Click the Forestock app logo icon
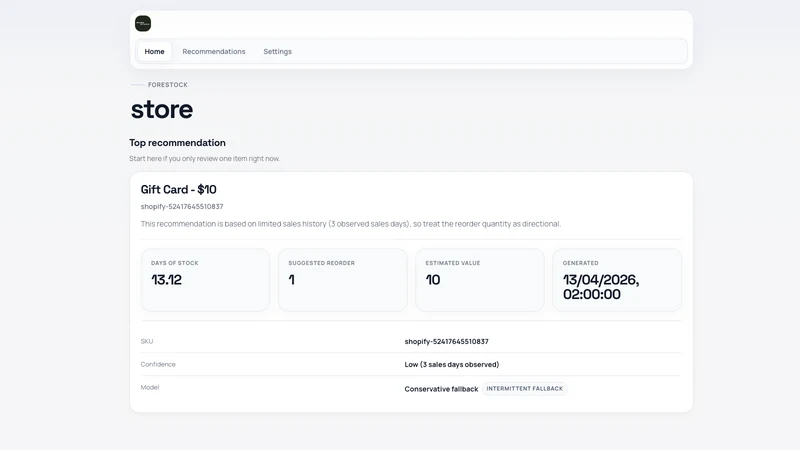This screenshot has height=450, width=800. tap(143, 23)
